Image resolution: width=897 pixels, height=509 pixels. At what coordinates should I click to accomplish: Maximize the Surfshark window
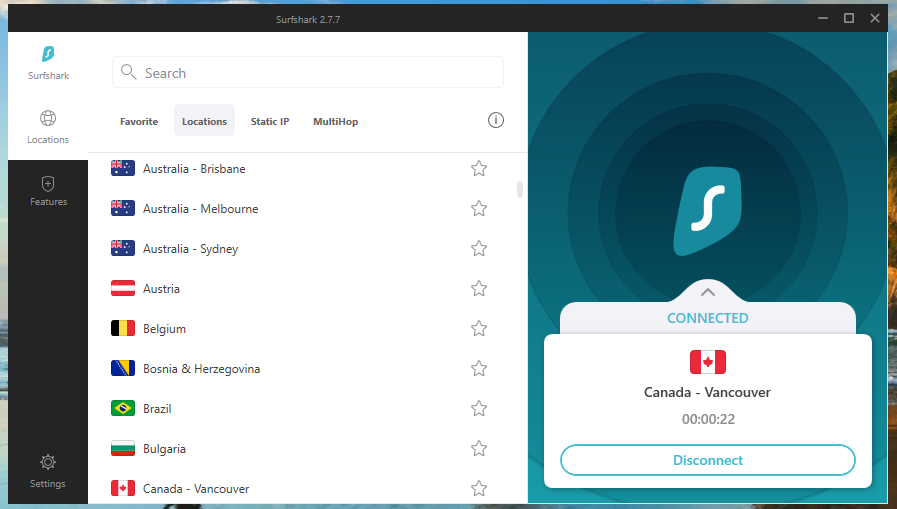849,18
